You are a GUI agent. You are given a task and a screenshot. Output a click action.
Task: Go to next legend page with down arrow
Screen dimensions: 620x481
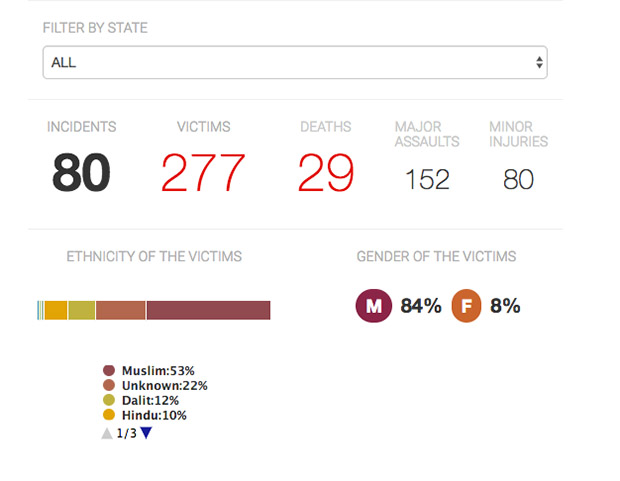(146, 433)
